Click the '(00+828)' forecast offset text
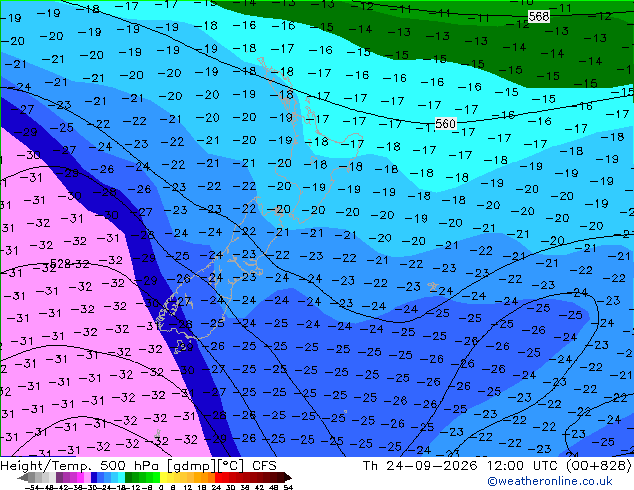Viewport: 634px width, 490px height. (598, 466)
